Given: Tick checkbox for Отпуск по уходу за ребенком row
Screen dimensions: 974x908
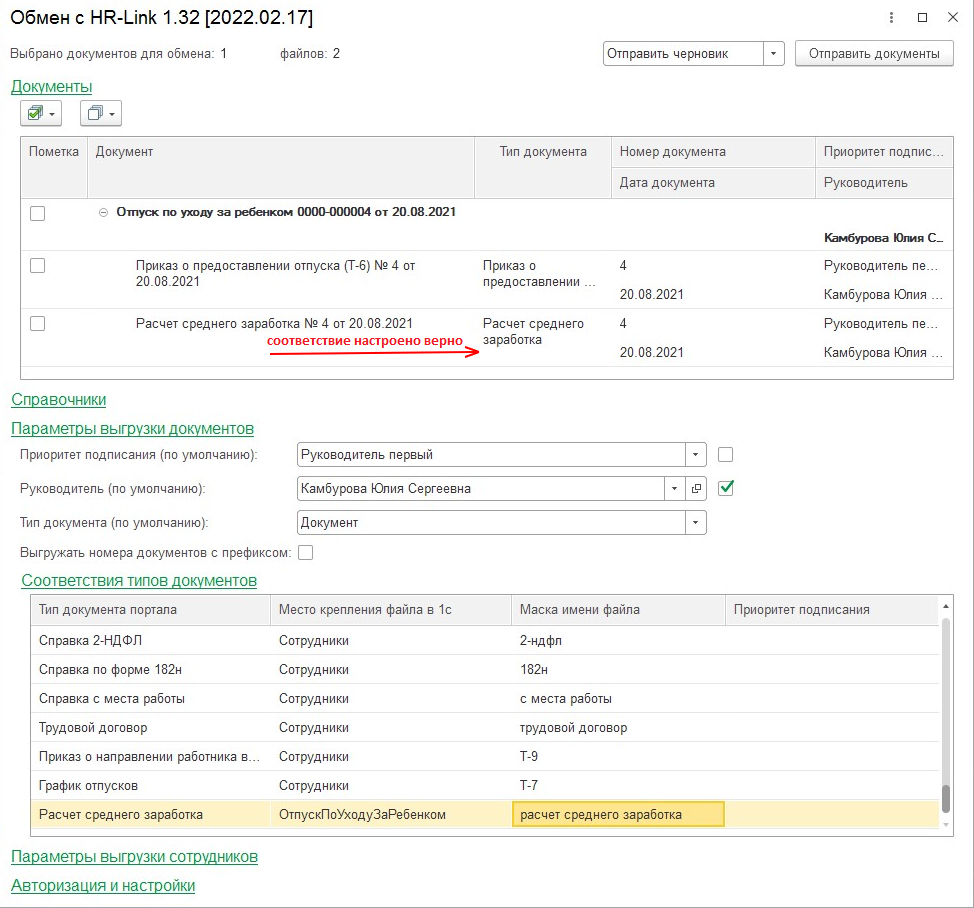Looking at the screenshot, I should pyautogui.click(x=38, y=213).
